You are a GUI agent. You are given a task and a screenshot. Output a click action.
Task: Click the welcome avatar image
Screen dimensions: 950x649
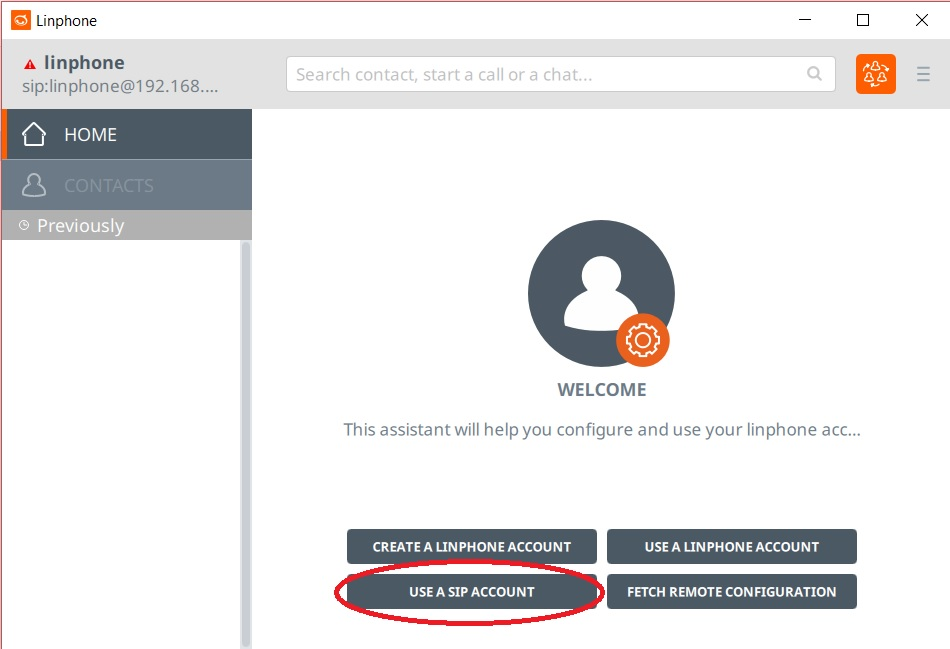pos(601,293)
